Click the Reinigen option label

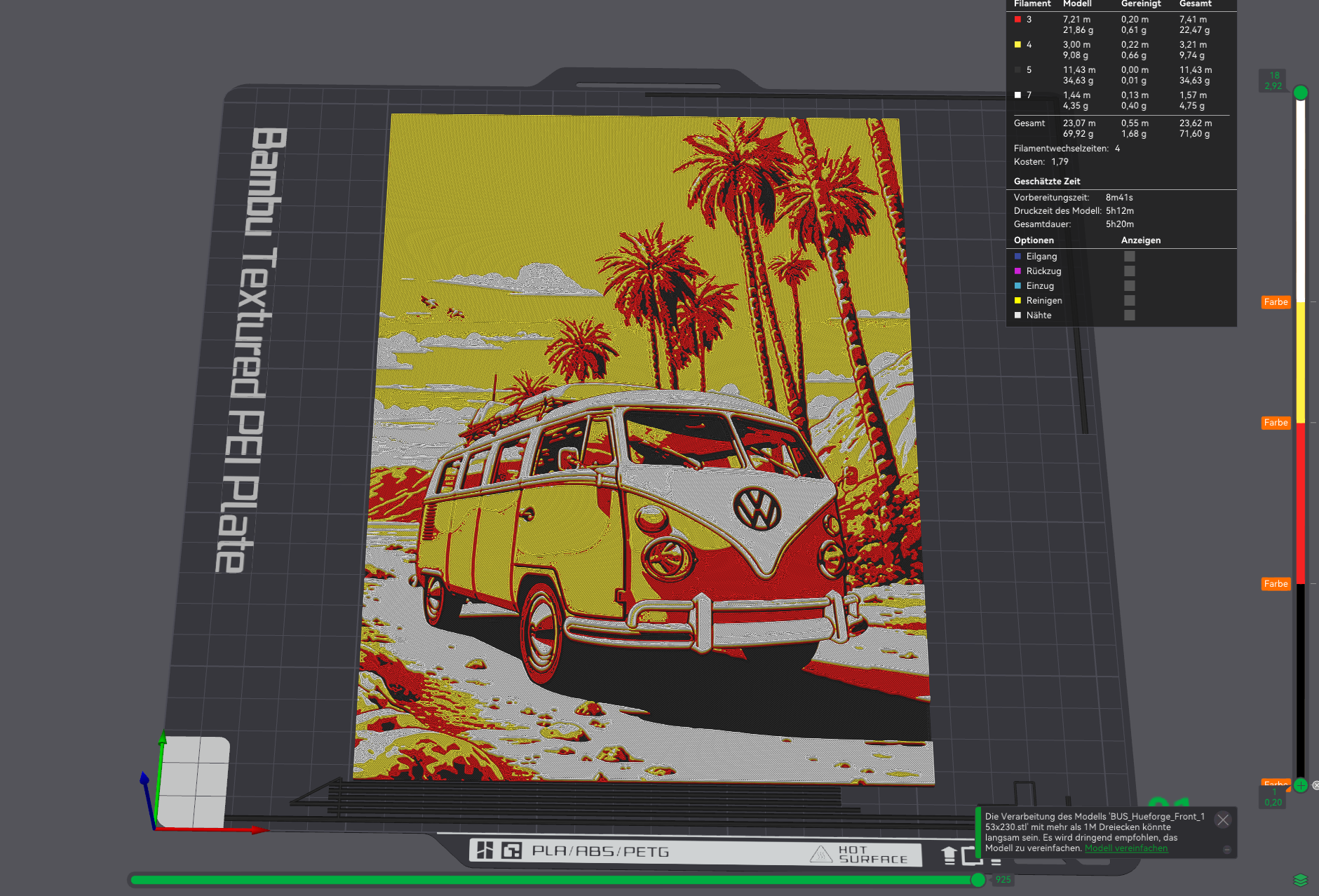(x=1044, y=301)
